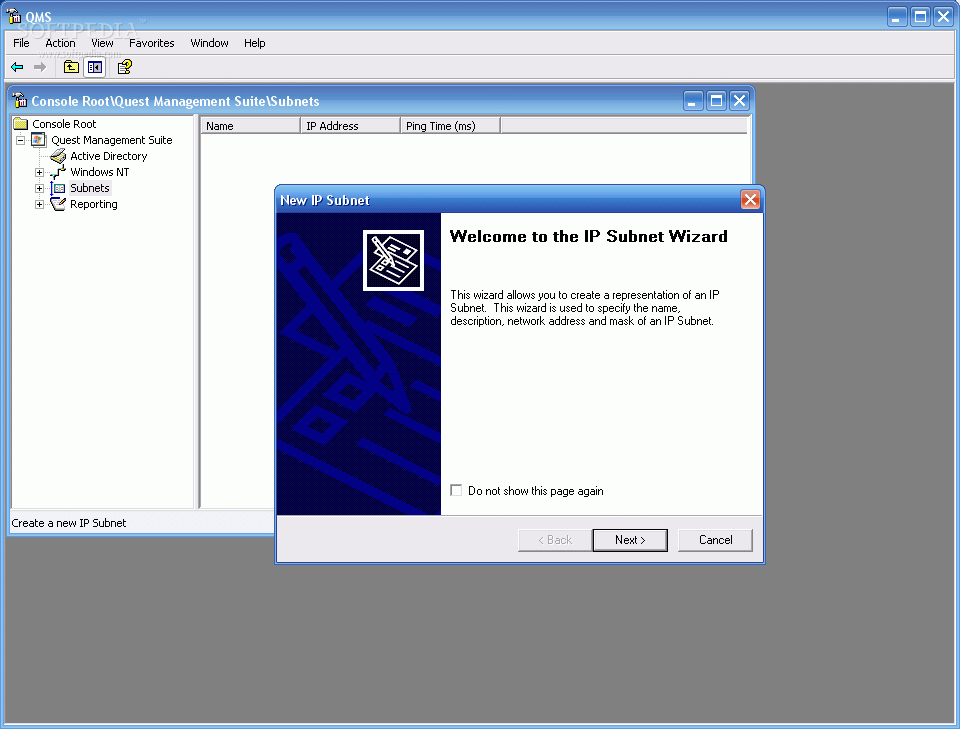Click the Forward arrow toolbar icon
960x729 pixels.
point(40,67)
